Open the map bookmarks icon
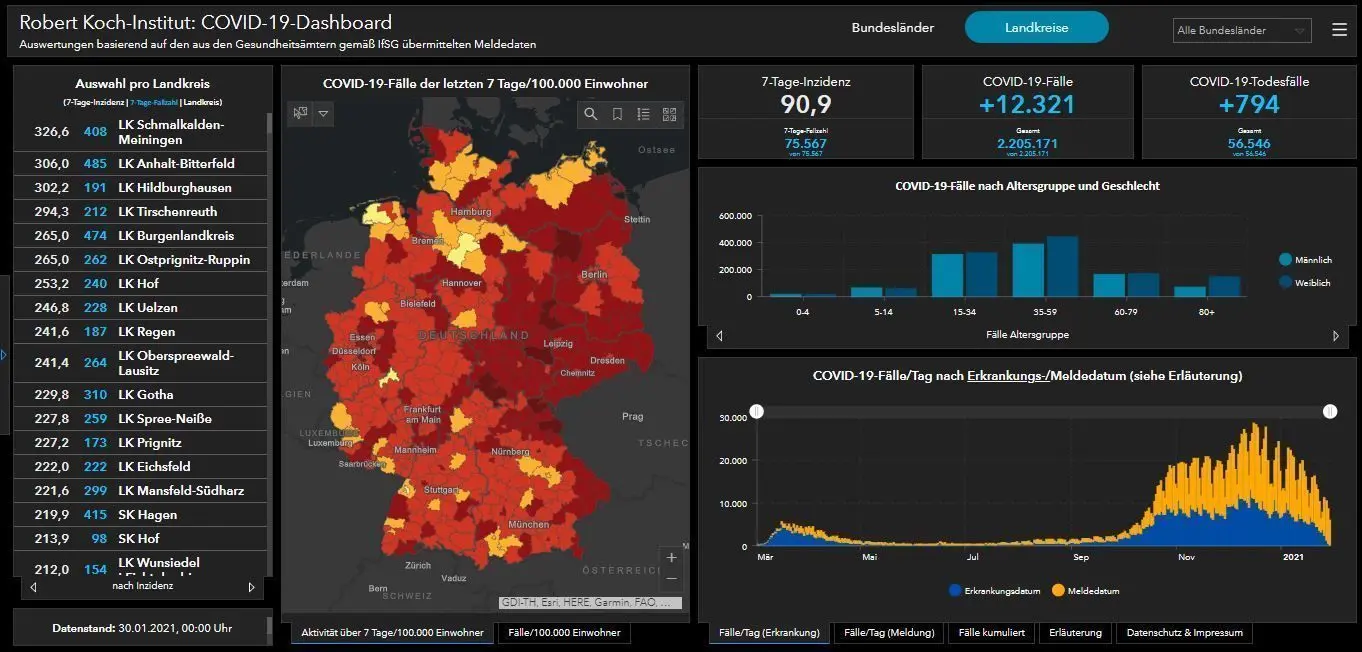 (617, 114)
